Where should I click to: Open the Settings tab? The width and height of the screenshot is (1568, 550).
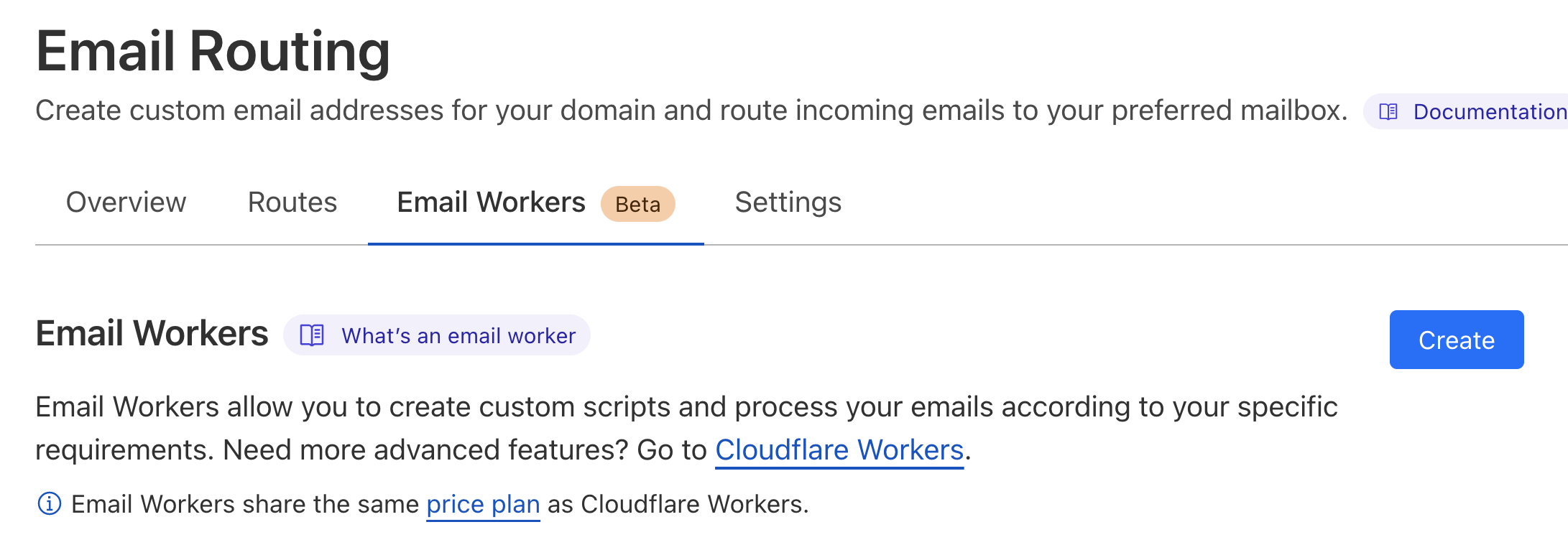coord(788,202)
